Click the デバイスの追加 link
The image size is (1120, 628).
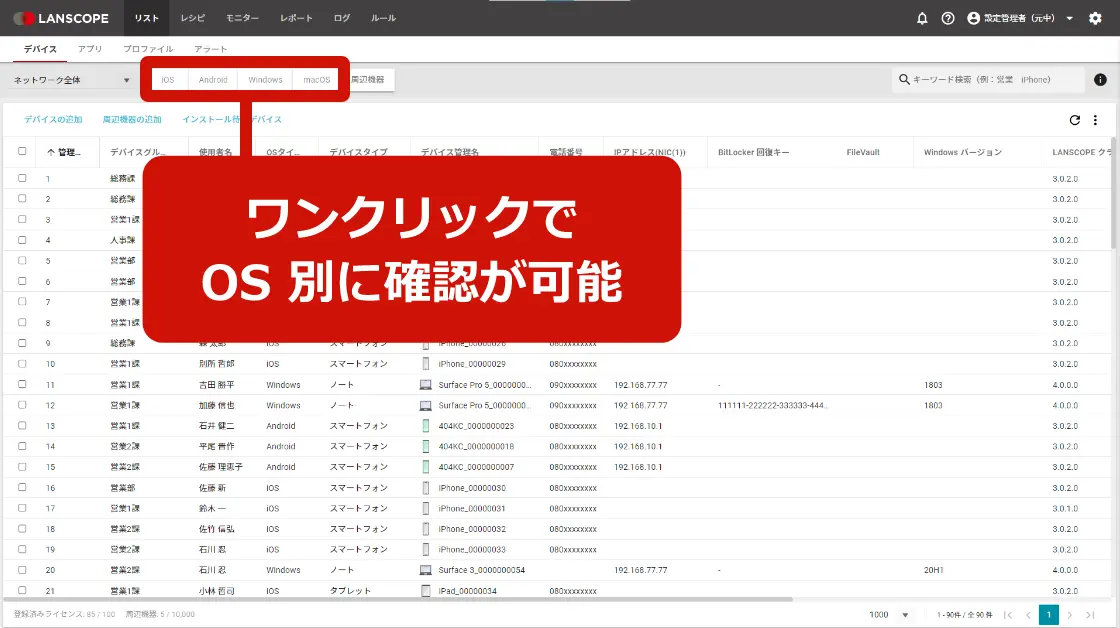[x=53, y=120]
